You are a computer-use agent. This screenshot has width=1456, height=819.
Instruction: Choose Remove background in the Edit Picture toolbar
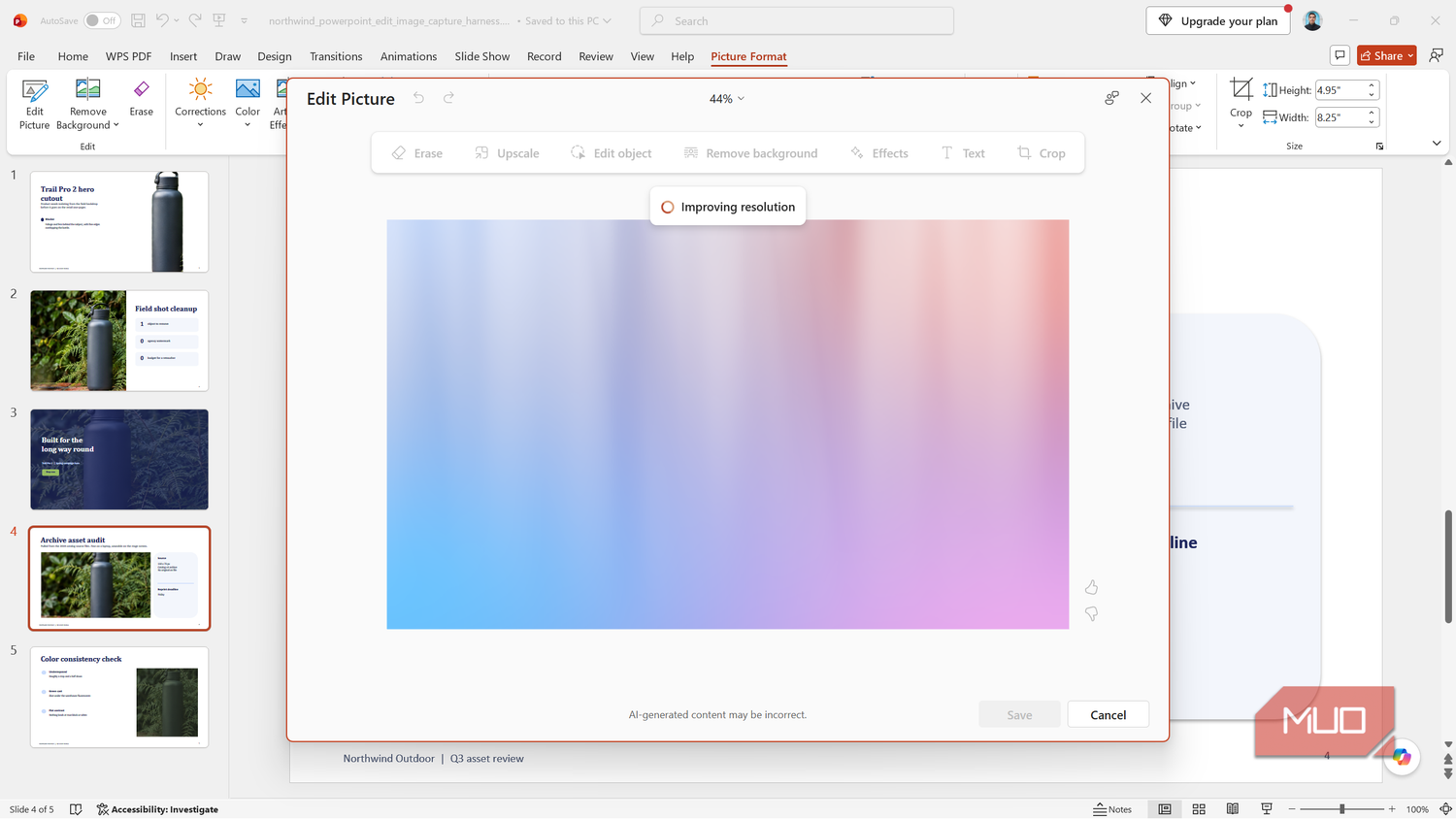[750, 153]
